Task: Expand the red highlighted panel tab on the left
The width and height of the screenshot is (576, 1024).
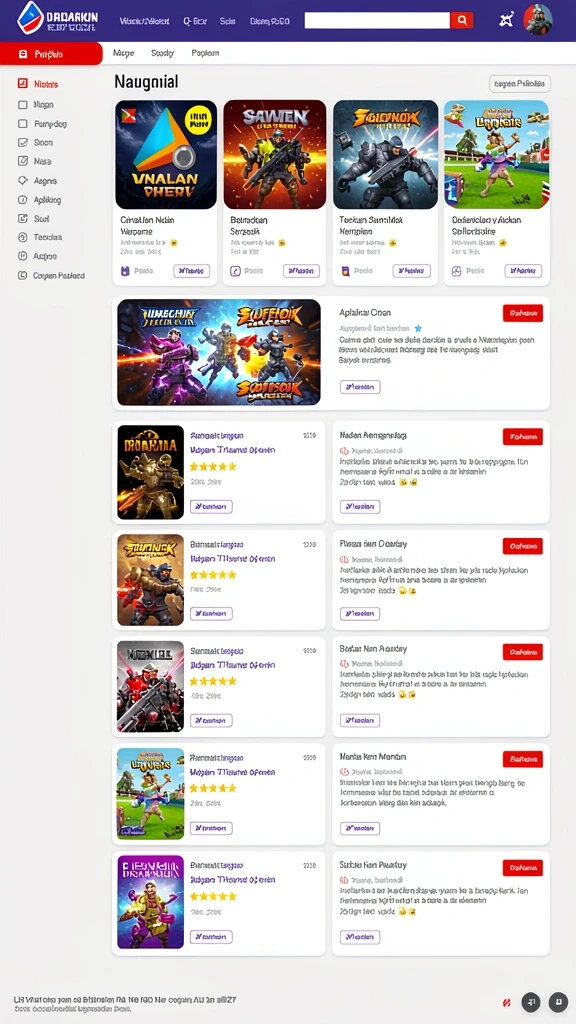Action: [51, 54]
